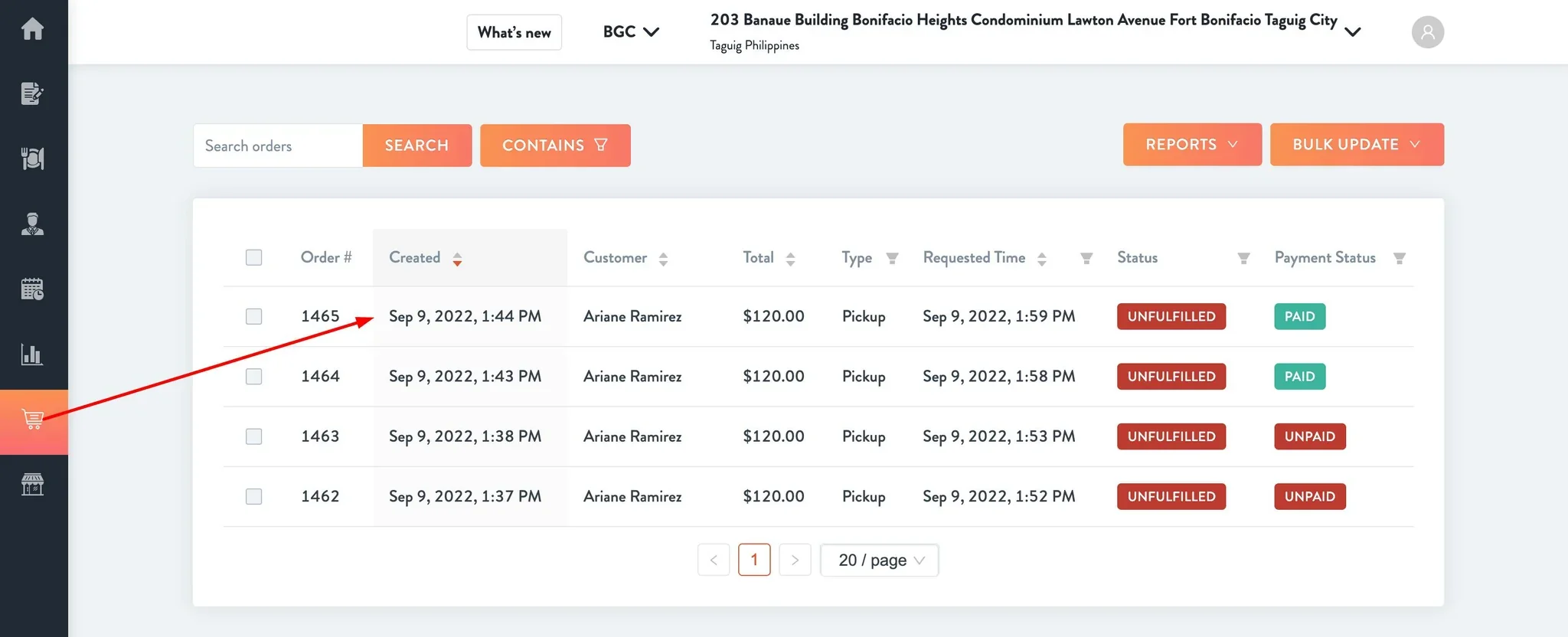The width and height of the screenshot is (1568, 637).
Task: Sort by Customer column arrows
Action: (x=663, y=259)
